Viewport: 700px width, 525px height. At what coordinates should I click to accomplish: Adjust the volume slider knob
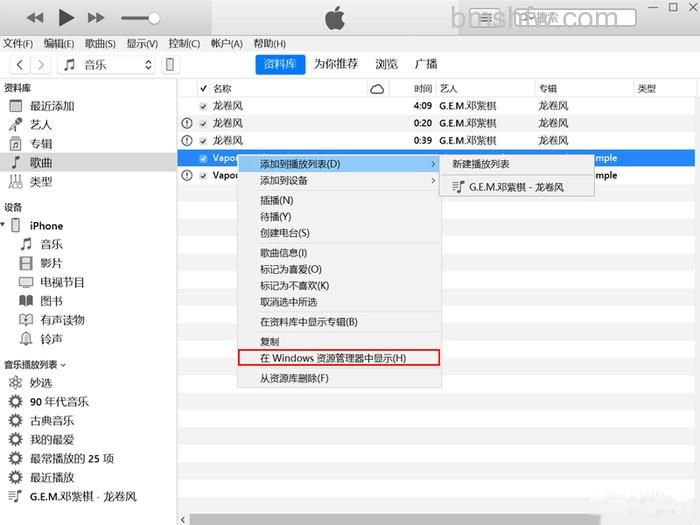click(x=154, y=18)
